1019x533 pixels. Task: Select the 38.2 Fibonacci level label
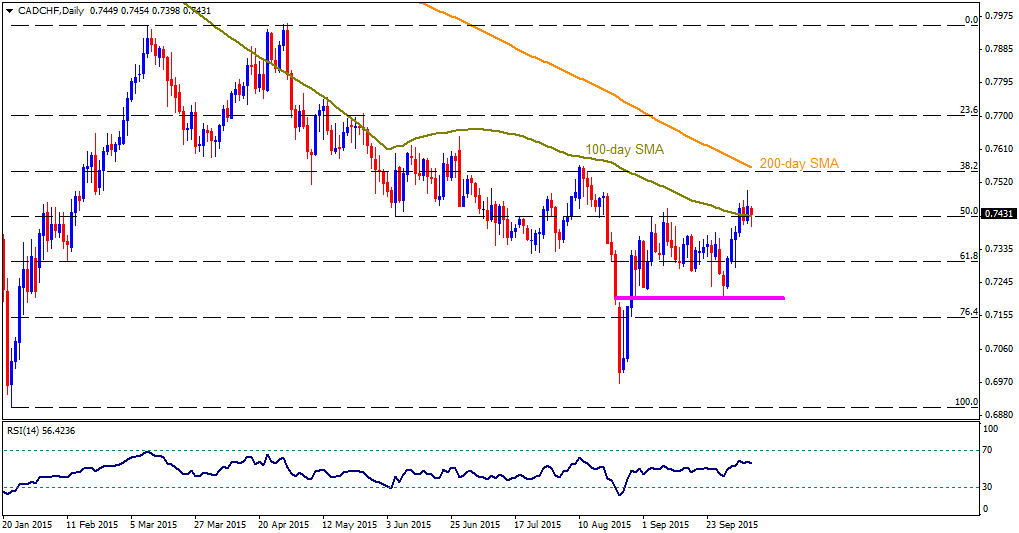969,166
